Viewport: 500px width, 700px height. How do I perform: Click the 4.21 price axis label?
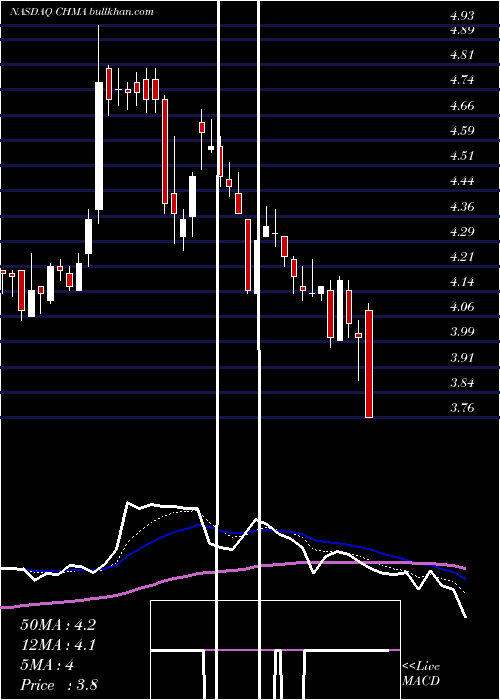click(x=462, y=257)
